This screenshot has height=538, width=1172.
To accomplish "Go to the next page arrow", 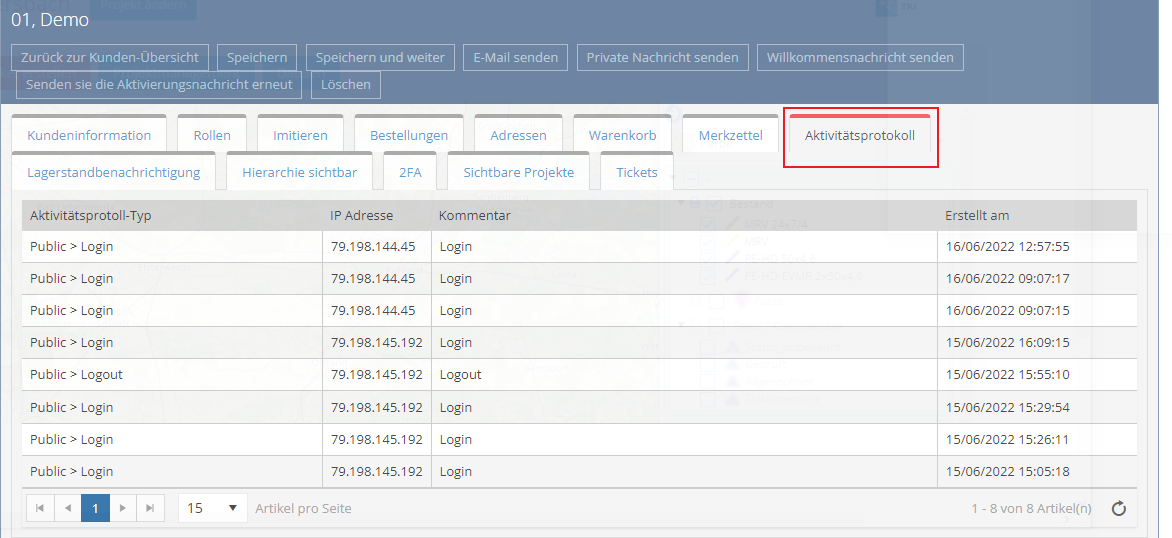I will [x=122, y=508].
